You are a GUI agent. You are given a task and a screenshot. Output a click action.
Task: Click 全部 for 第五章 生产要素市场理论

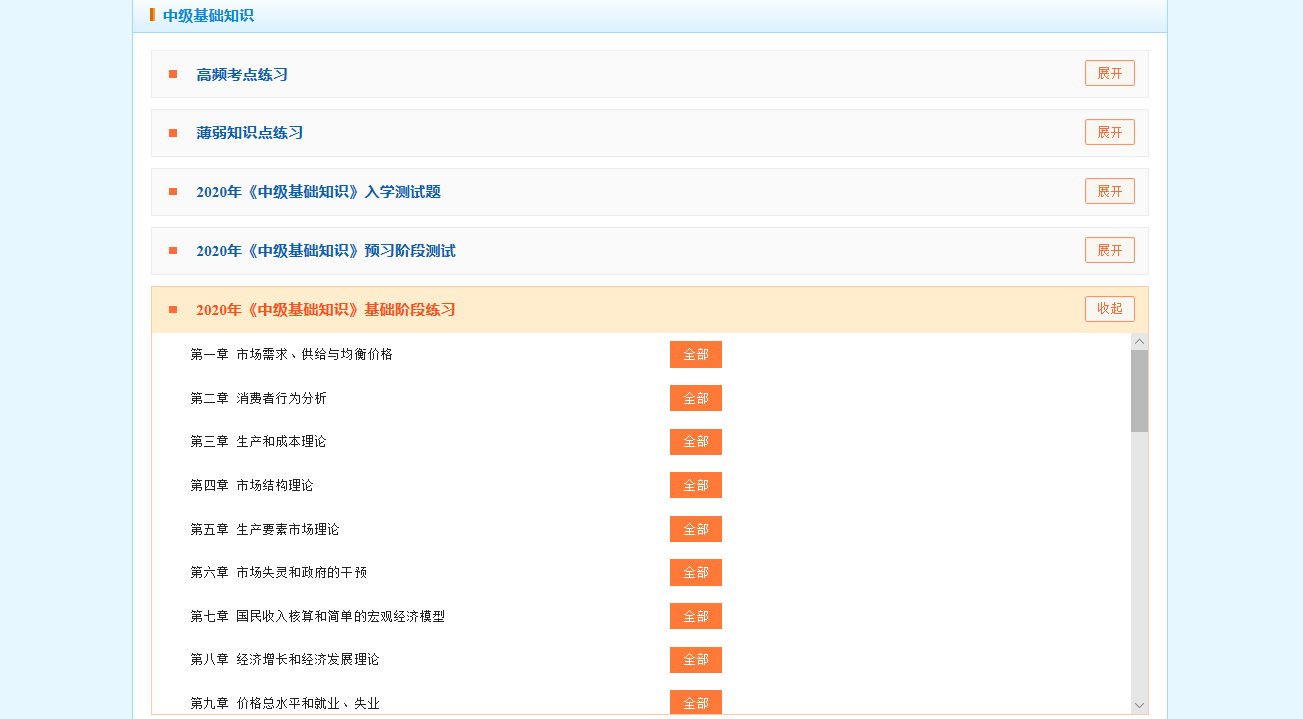coord(695,530)
